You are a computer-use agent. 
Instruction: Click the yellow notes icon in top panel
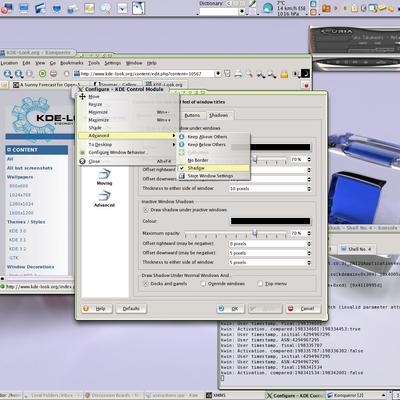click(x=89, y=8)
